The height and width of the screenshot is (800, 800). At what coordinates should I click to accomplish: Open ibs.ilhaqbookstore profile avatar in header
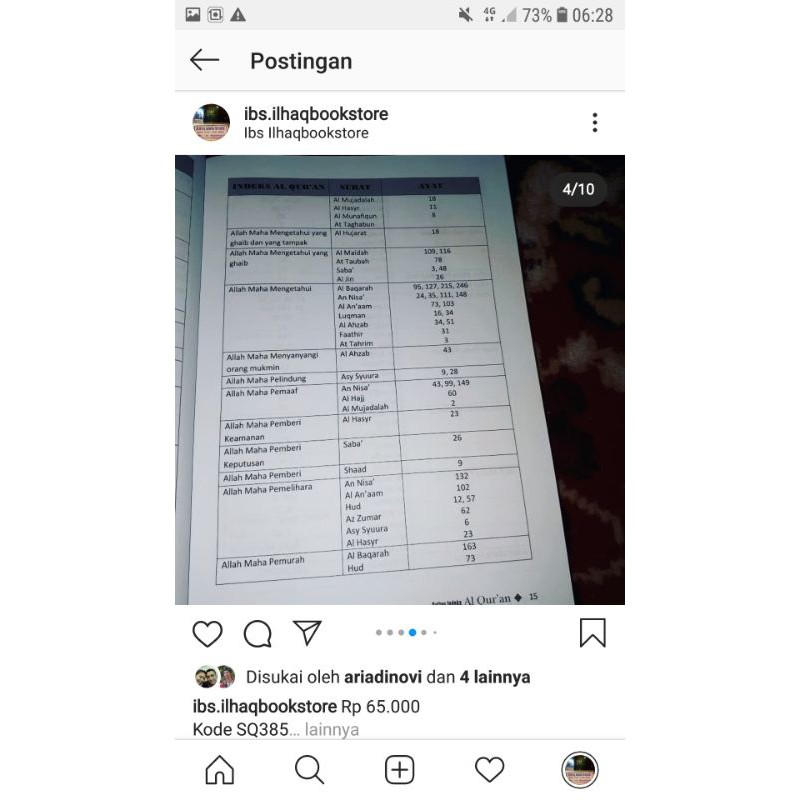coord(211,122)
